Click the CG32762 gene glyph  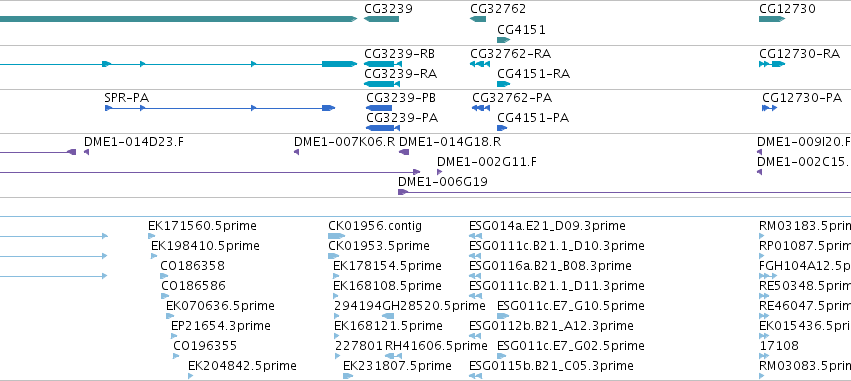point(478,19)
